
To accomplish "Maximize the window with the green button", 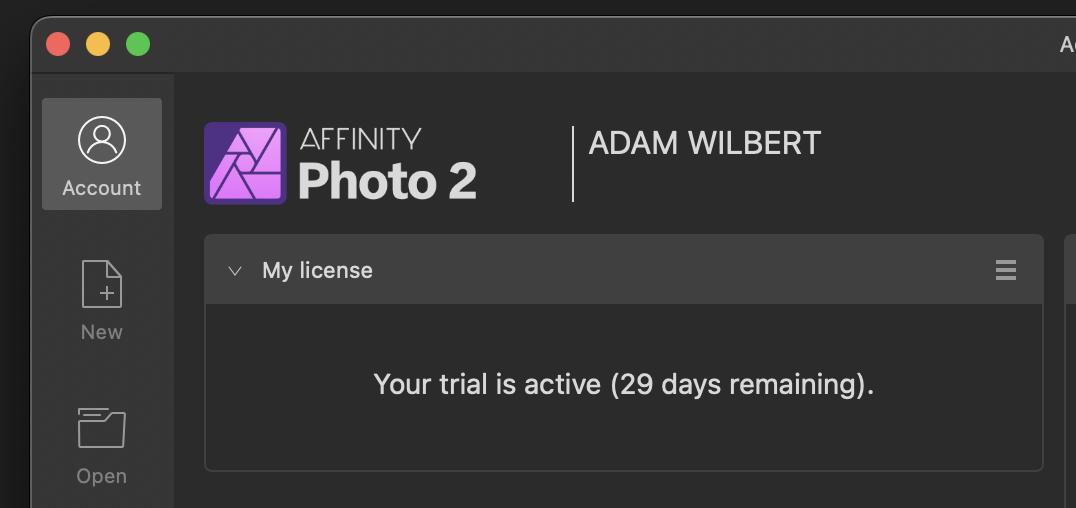I will [138, 44].
